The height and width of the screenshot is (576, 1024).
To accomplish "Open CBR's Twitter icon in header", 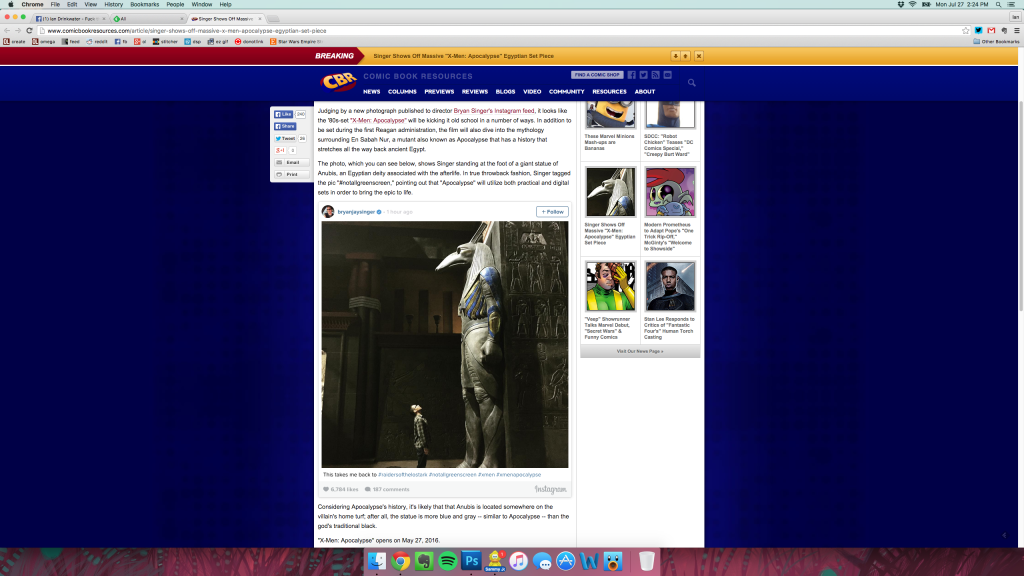I will 643,75.
